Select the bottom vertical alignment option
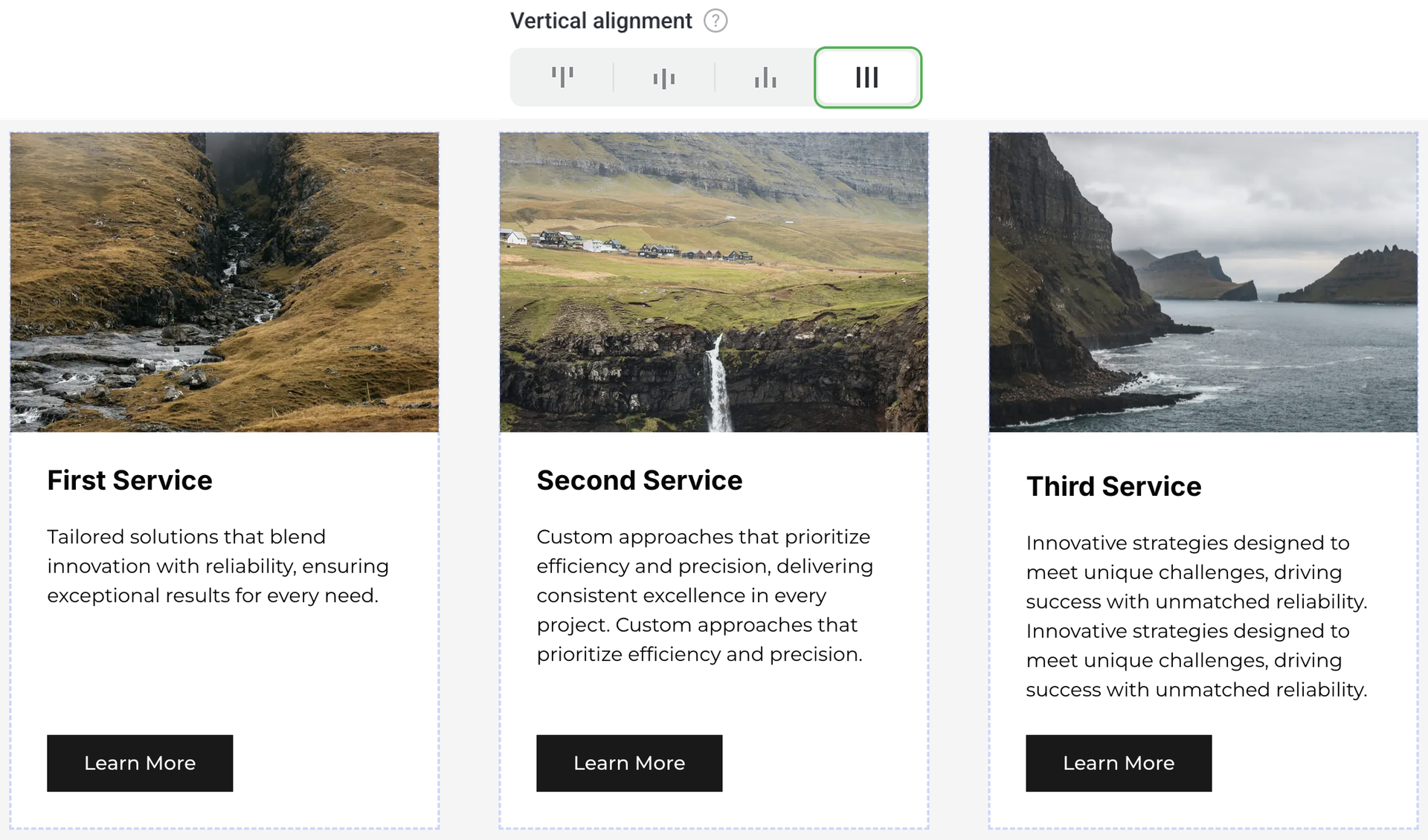The image size is (1428, 840). pos(765,77)
